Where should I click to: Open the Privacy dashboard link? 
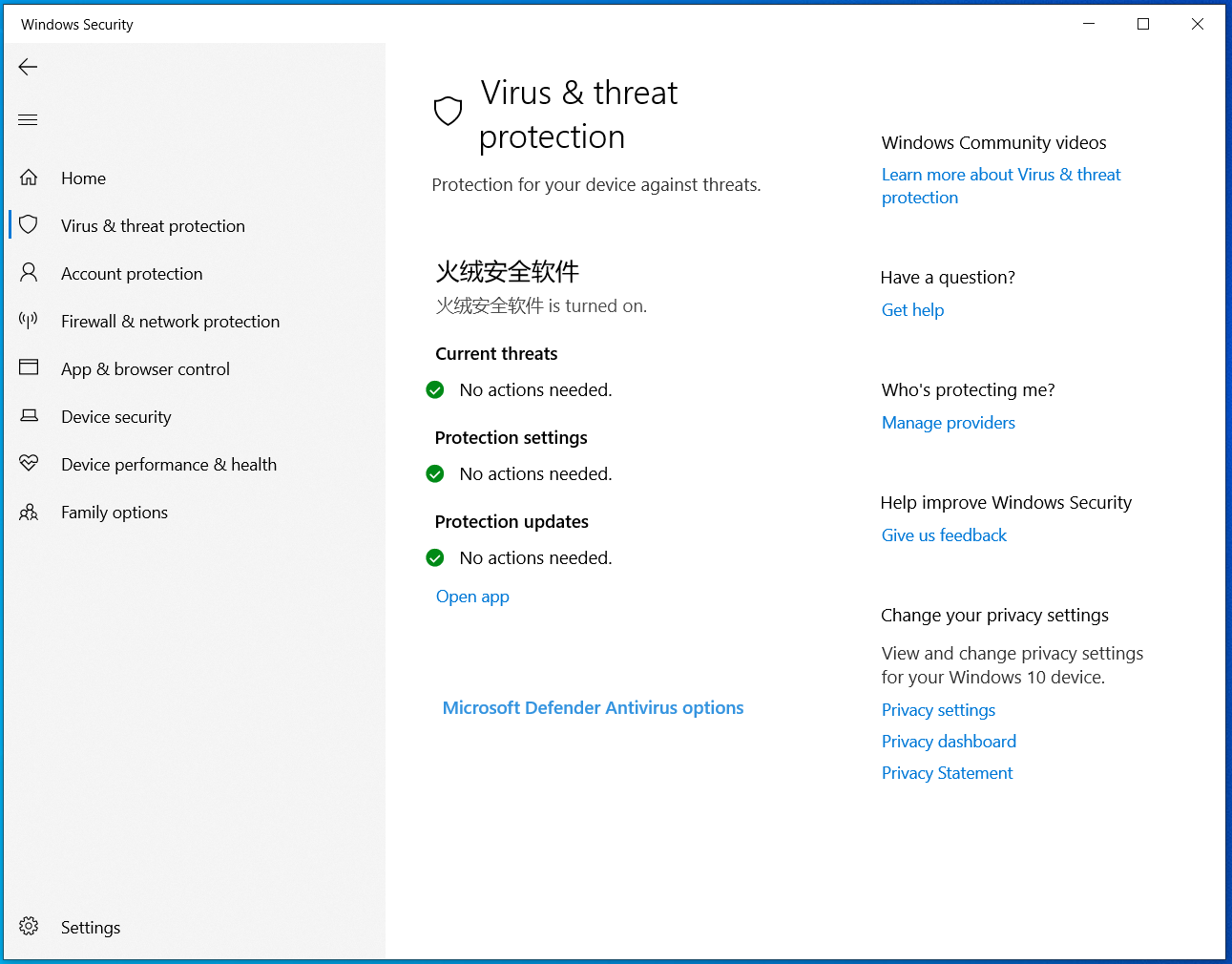(949, 742)
